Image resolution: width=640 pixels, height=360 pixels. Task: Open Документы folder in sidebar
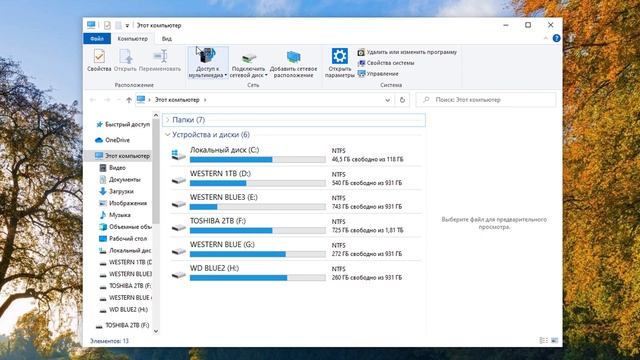[x=120, y=180]
